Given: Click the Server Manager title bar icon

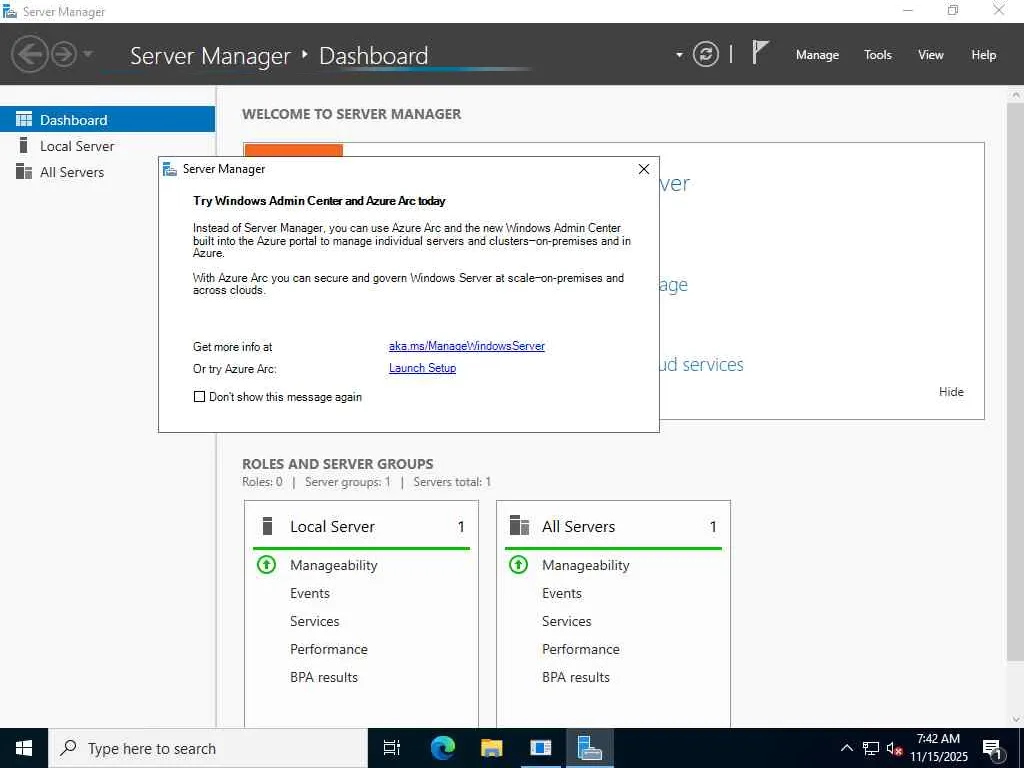Looking at the screenshot, I should 10,11.
